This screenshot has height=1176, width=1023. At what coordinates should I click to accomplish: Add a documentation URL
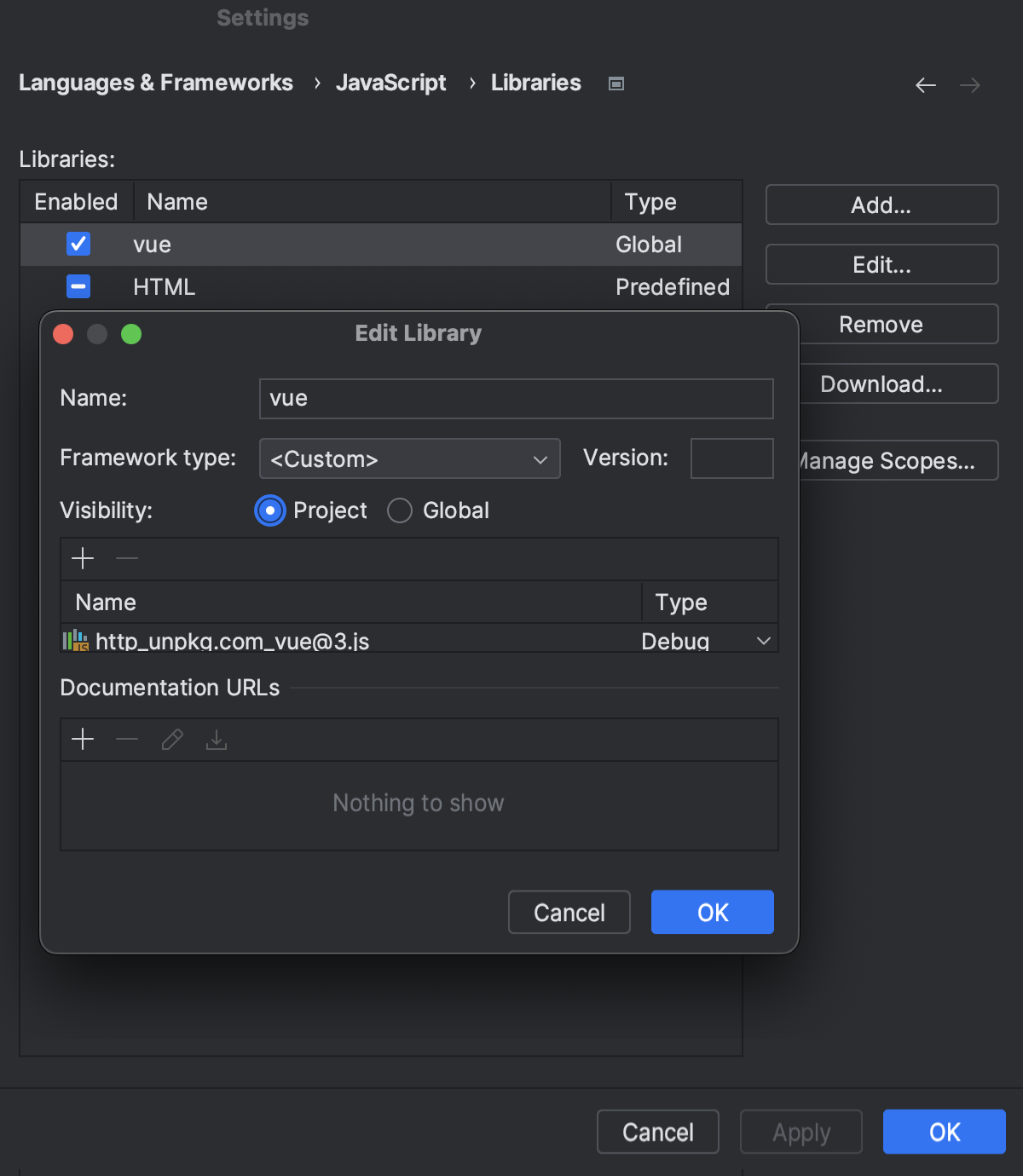click(83, 739)
